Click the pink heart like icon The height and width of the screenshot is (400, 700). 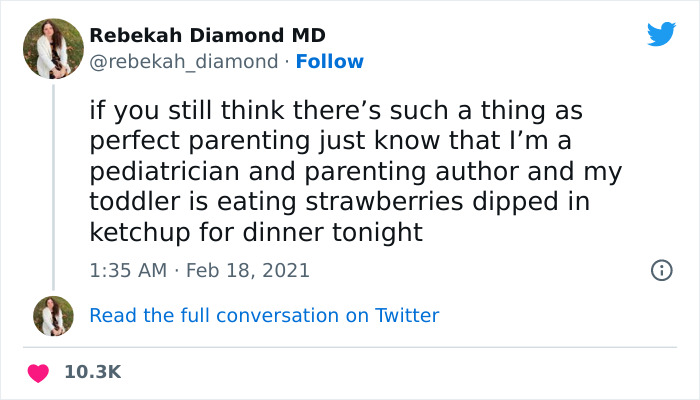click(x=38, y=373)
